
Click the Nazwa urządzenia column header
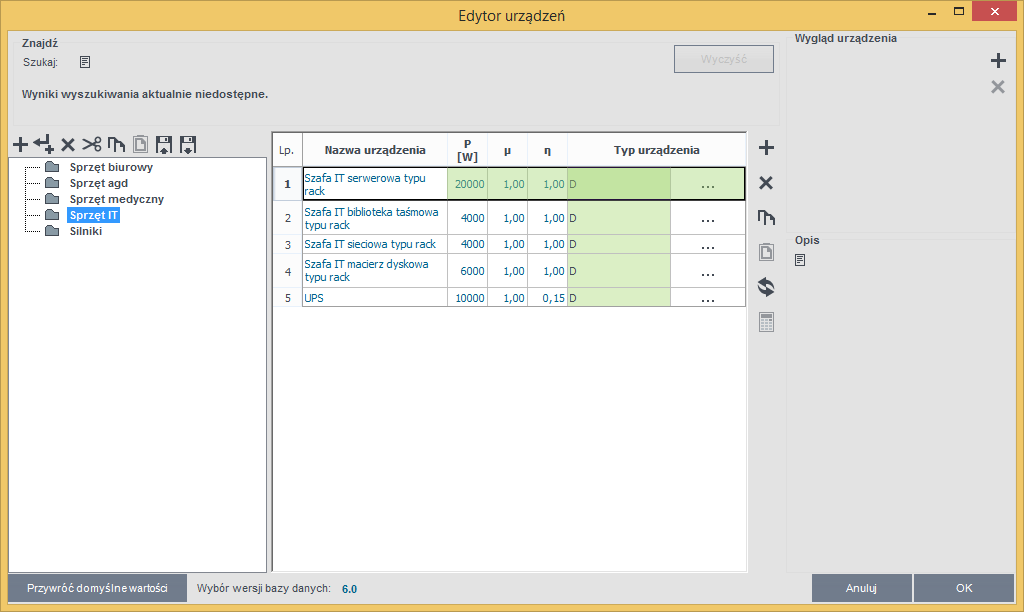coord(375,150)
